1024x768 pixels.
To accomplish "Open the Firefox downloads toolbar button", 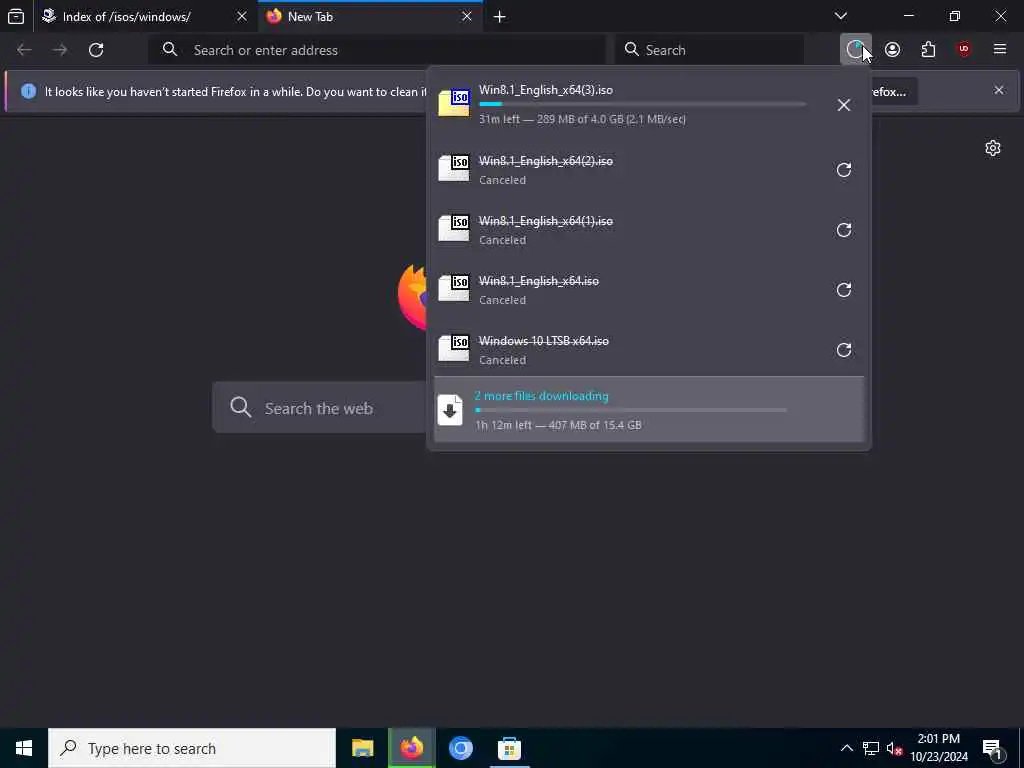I will click(856, 50).
